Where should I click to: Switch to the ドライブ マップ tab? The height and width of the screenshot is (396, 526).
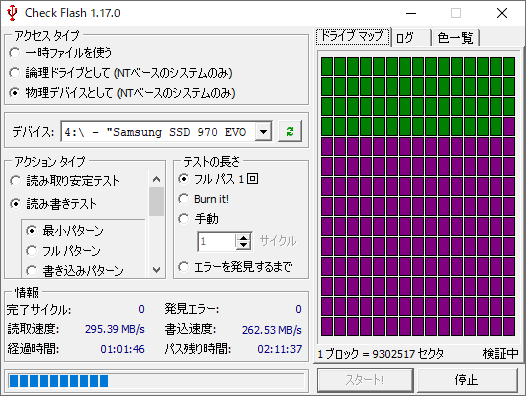[x=353, y=36]
